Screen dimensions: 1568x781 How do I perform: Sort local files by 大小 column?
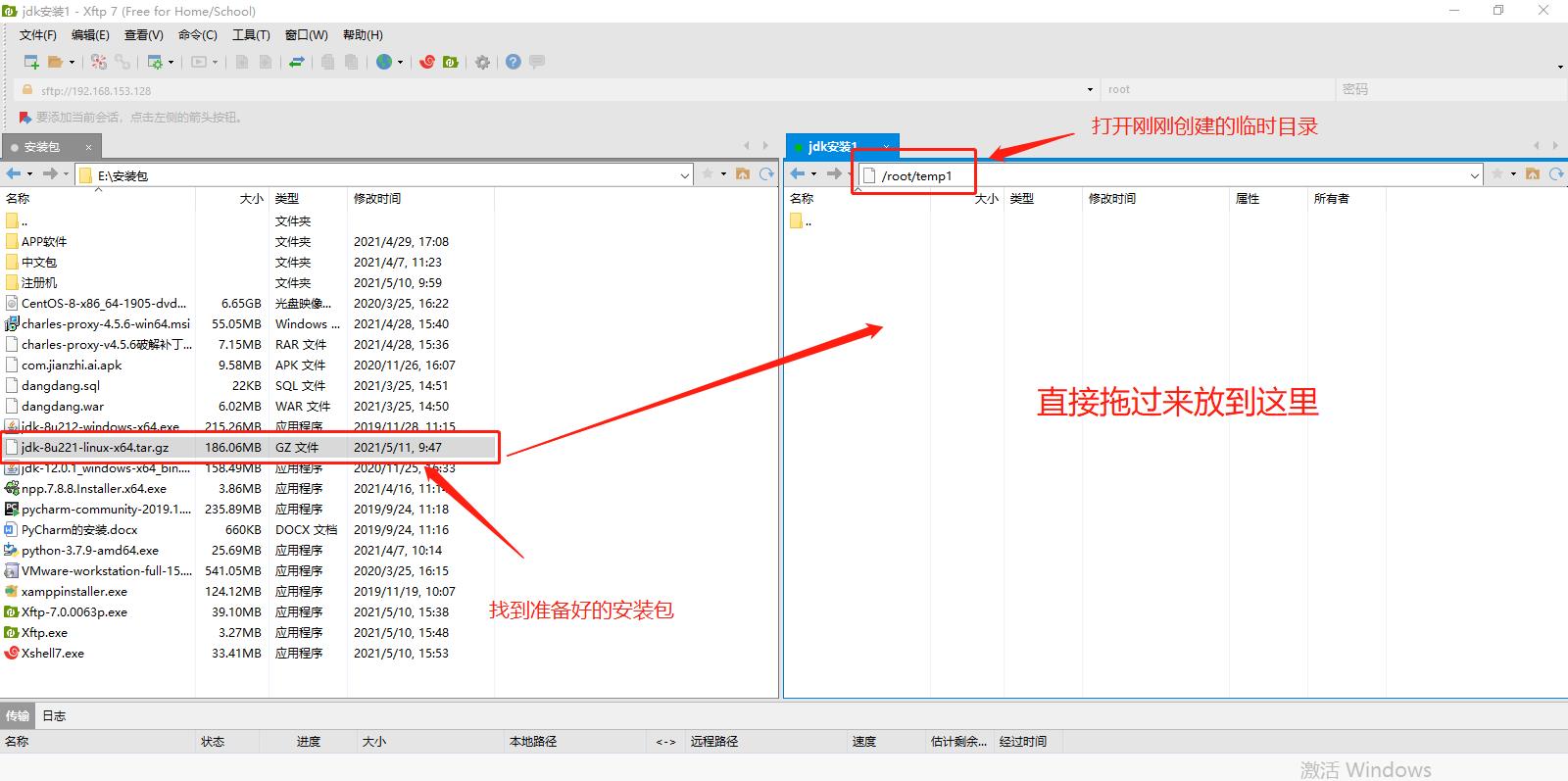tap(232, 198)
